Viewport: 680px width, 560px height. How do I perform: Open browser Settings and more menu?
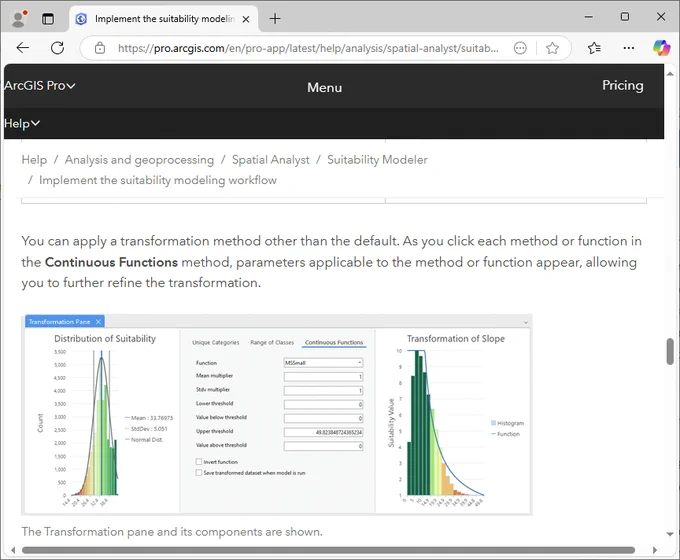click(x=628, y=48)
